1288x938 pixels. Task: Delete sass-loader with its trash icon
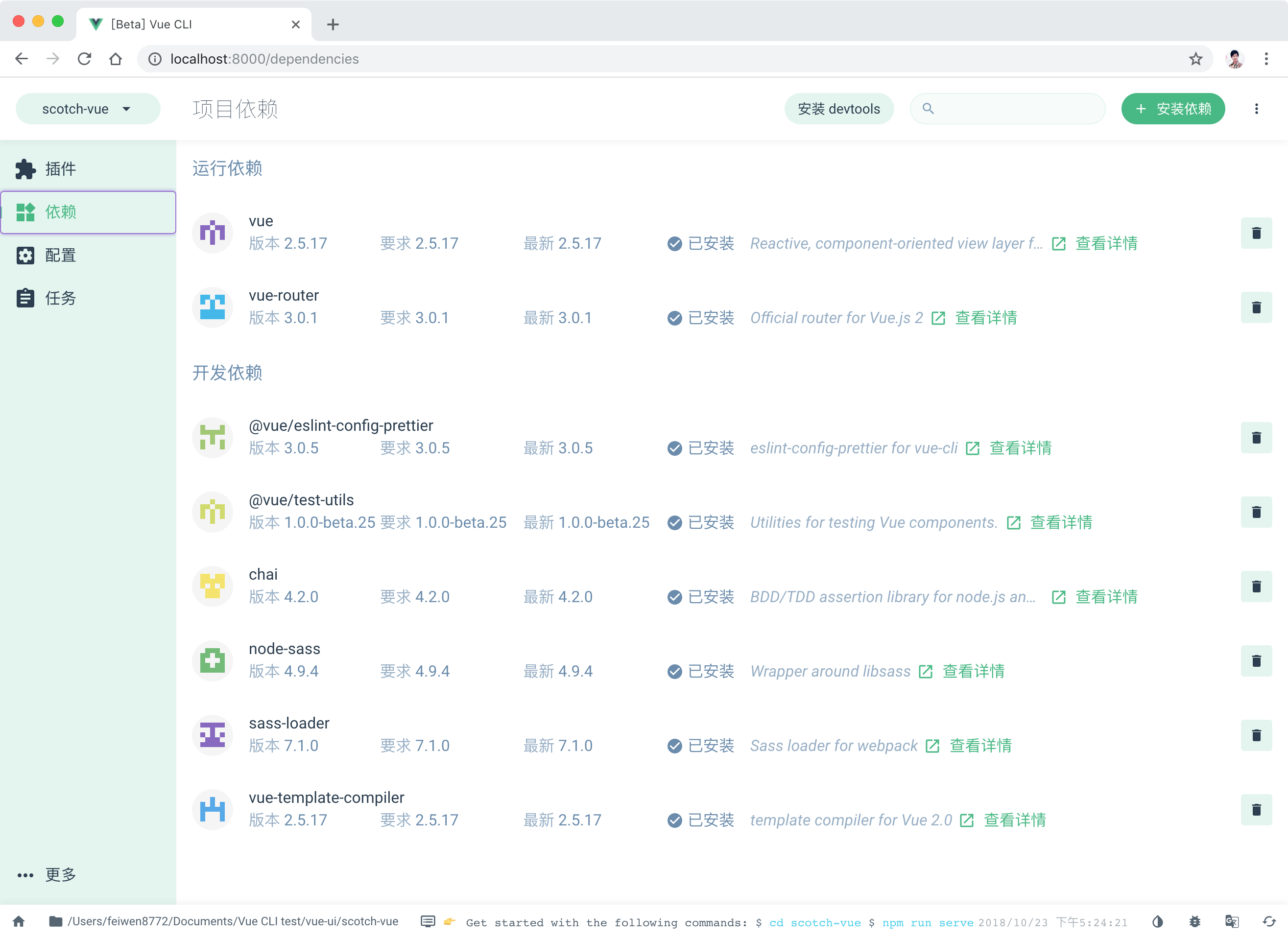tap(1256, 735)
